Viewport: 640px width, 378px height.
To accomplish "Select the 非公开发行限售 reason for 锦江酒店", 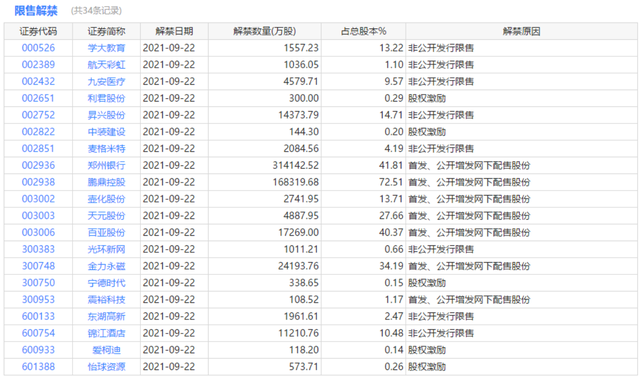I will 441,333.
